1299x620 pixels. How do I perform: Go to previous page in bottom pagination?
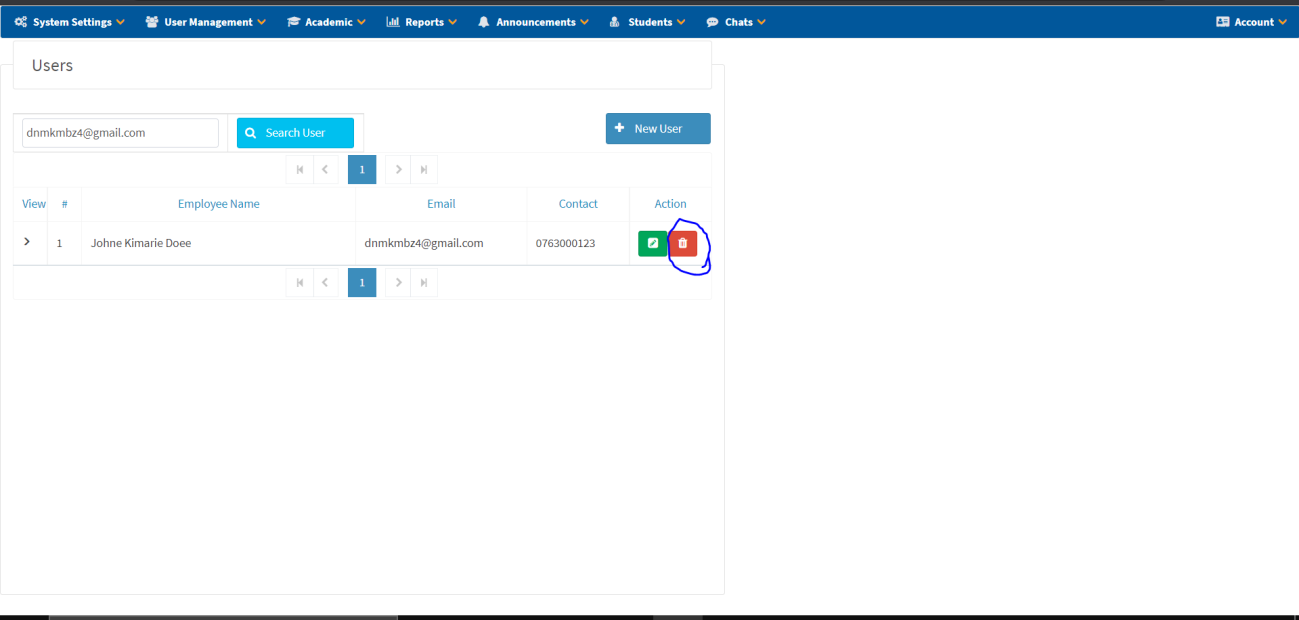(x=325, y=283)
